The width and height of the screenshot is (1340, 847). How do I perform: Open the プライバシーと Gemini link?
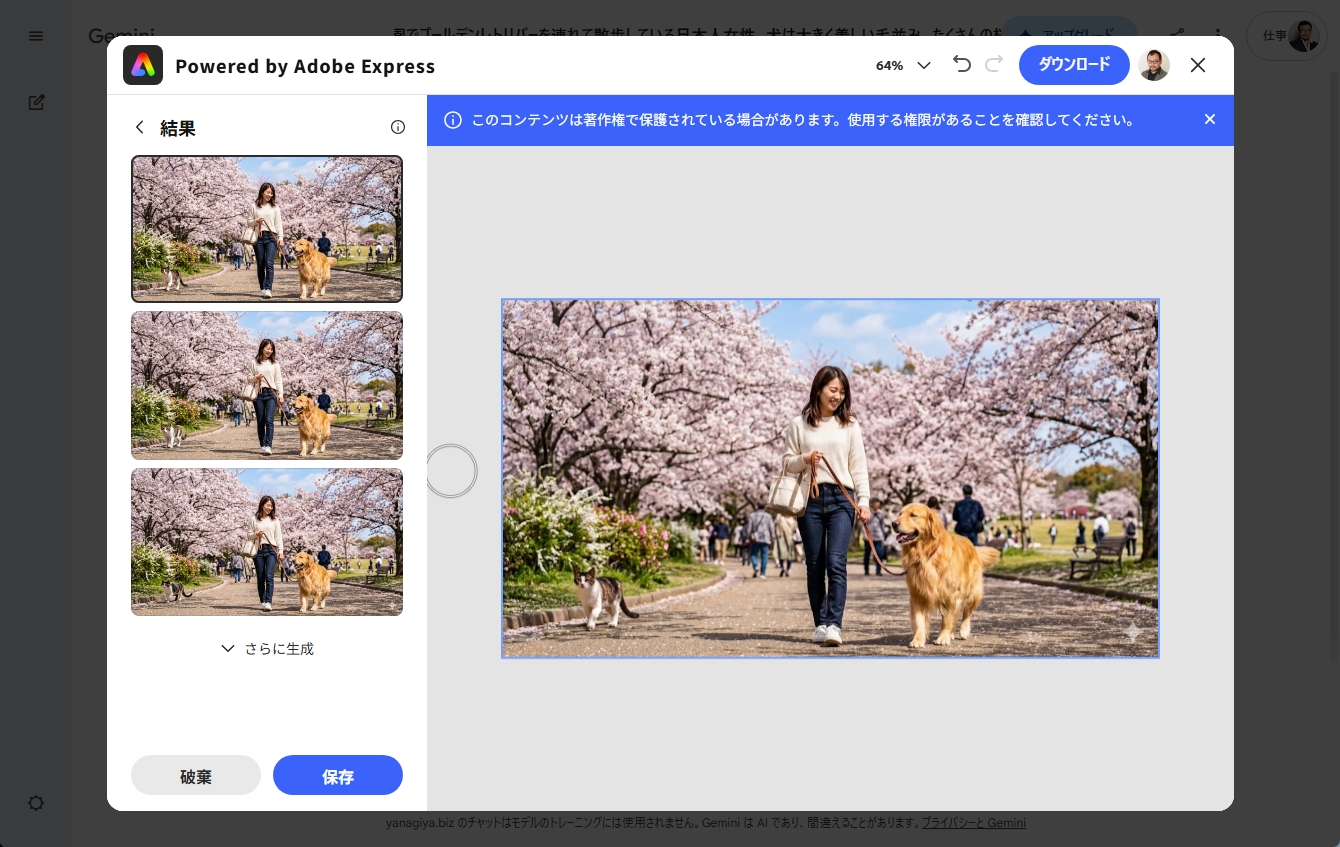pos(973,823)
